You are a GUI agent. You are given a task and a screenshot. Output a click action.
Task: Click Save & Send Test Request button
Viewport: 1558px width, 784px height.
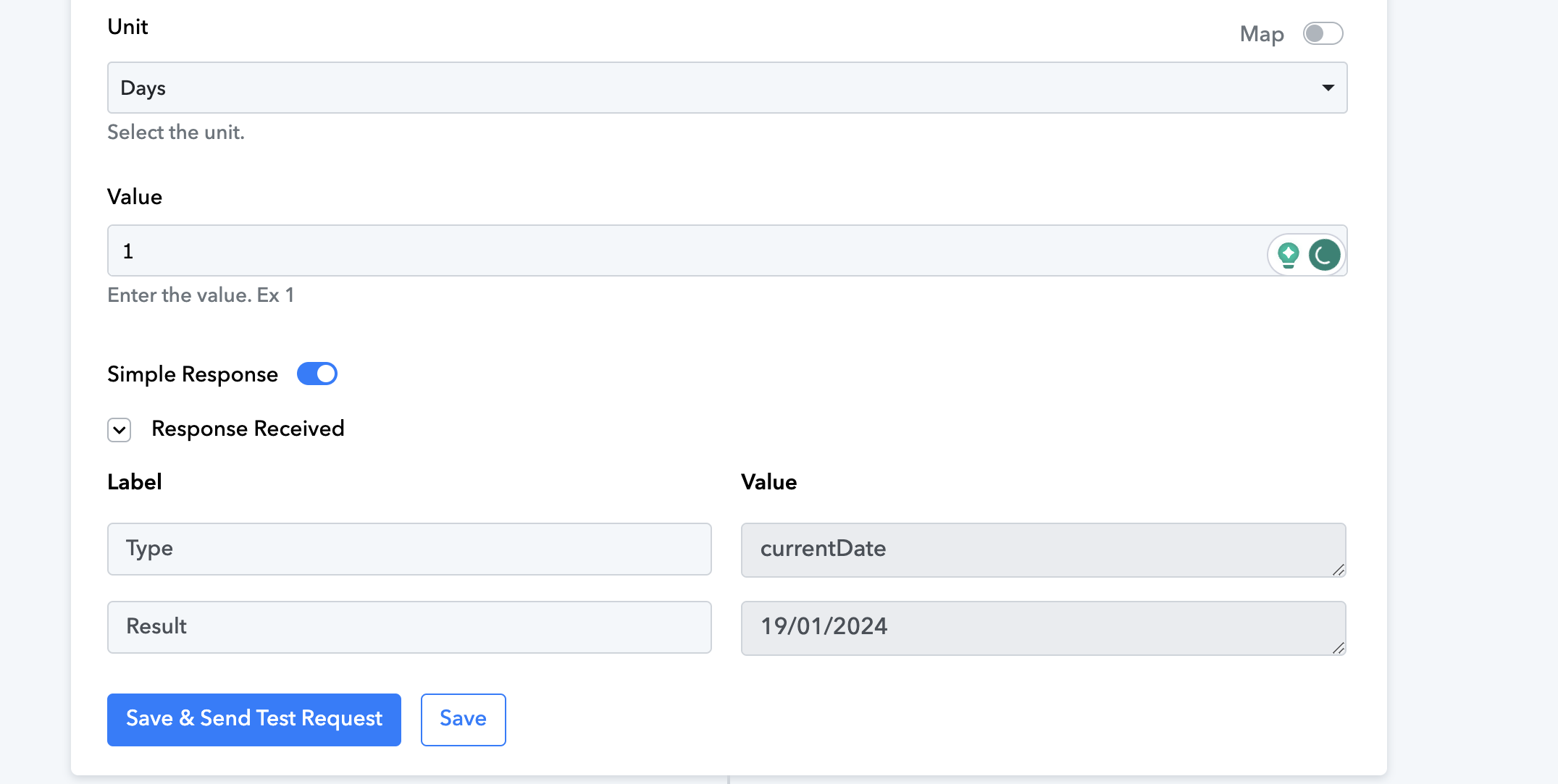tap(254, 720)
